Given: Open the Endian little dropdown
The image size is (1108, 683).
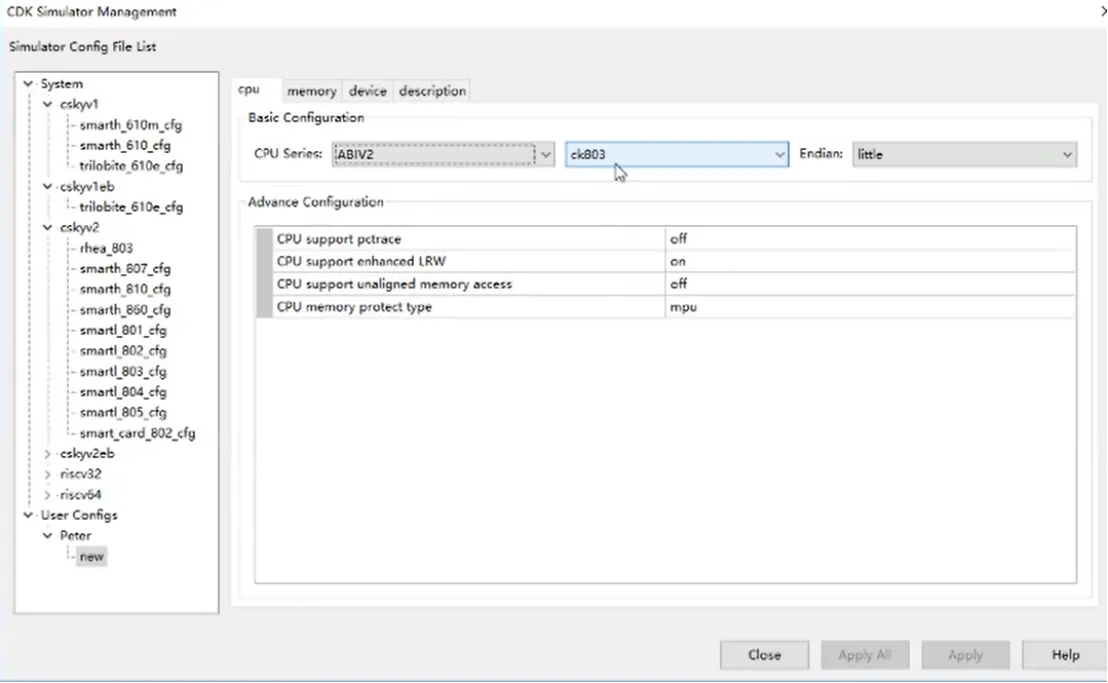Looking at the screenshot, I should click(965, 155).
